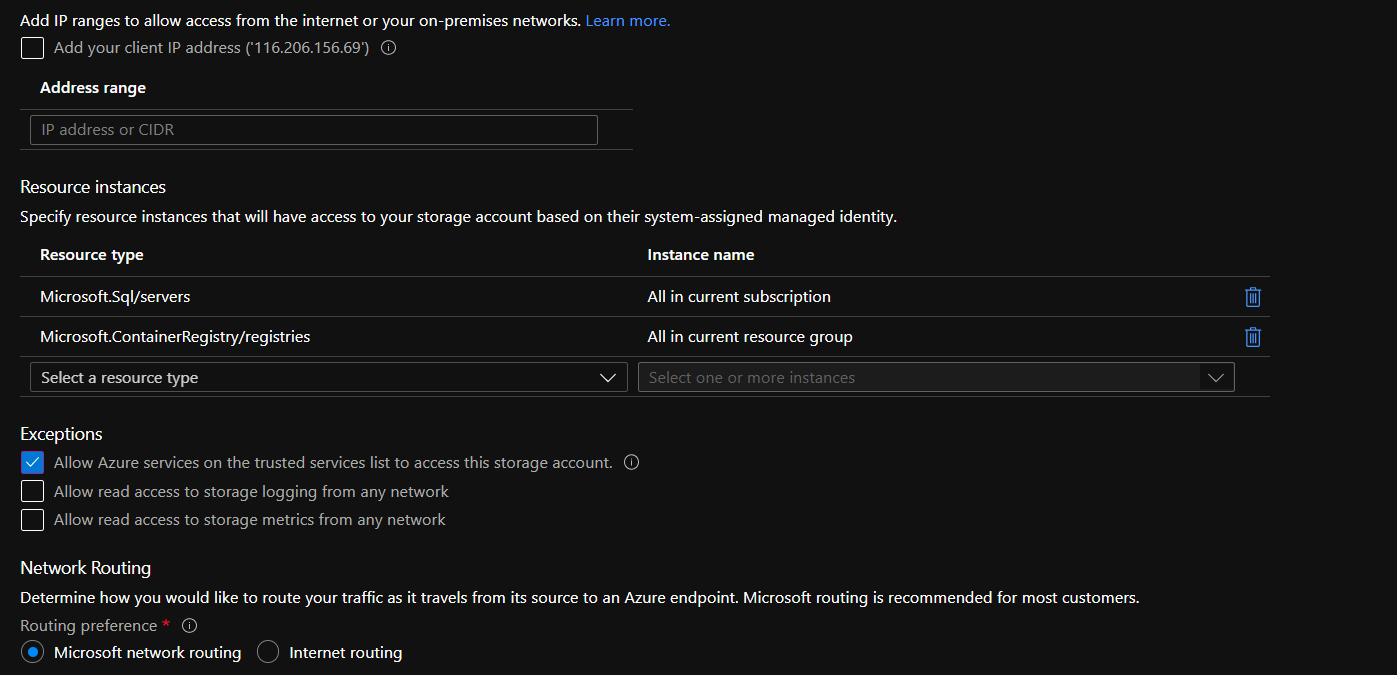Viewport: 1397px width, 675px height.
Task: Click the Microsoft.Sql/servers resource type cell
Action: pyautogui.click(x=115, y=297)
